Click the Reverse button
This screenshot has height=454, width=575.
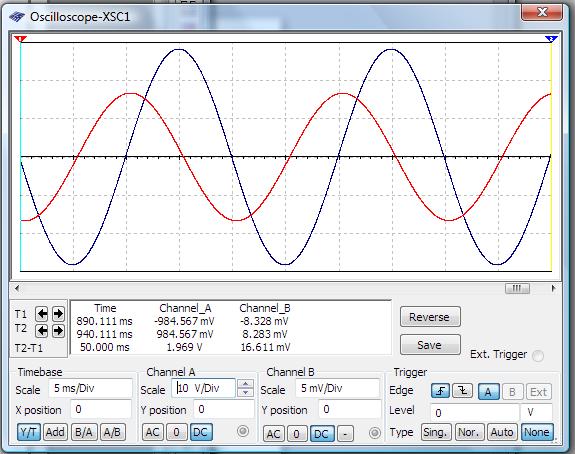click(430, 317)
